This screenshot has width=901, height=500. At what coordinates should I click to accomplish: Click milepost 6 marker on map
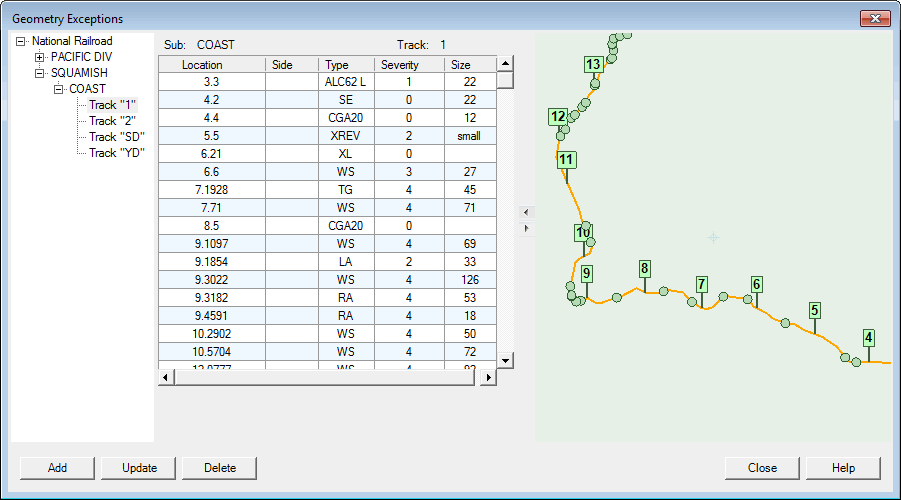tap(757, 284)
